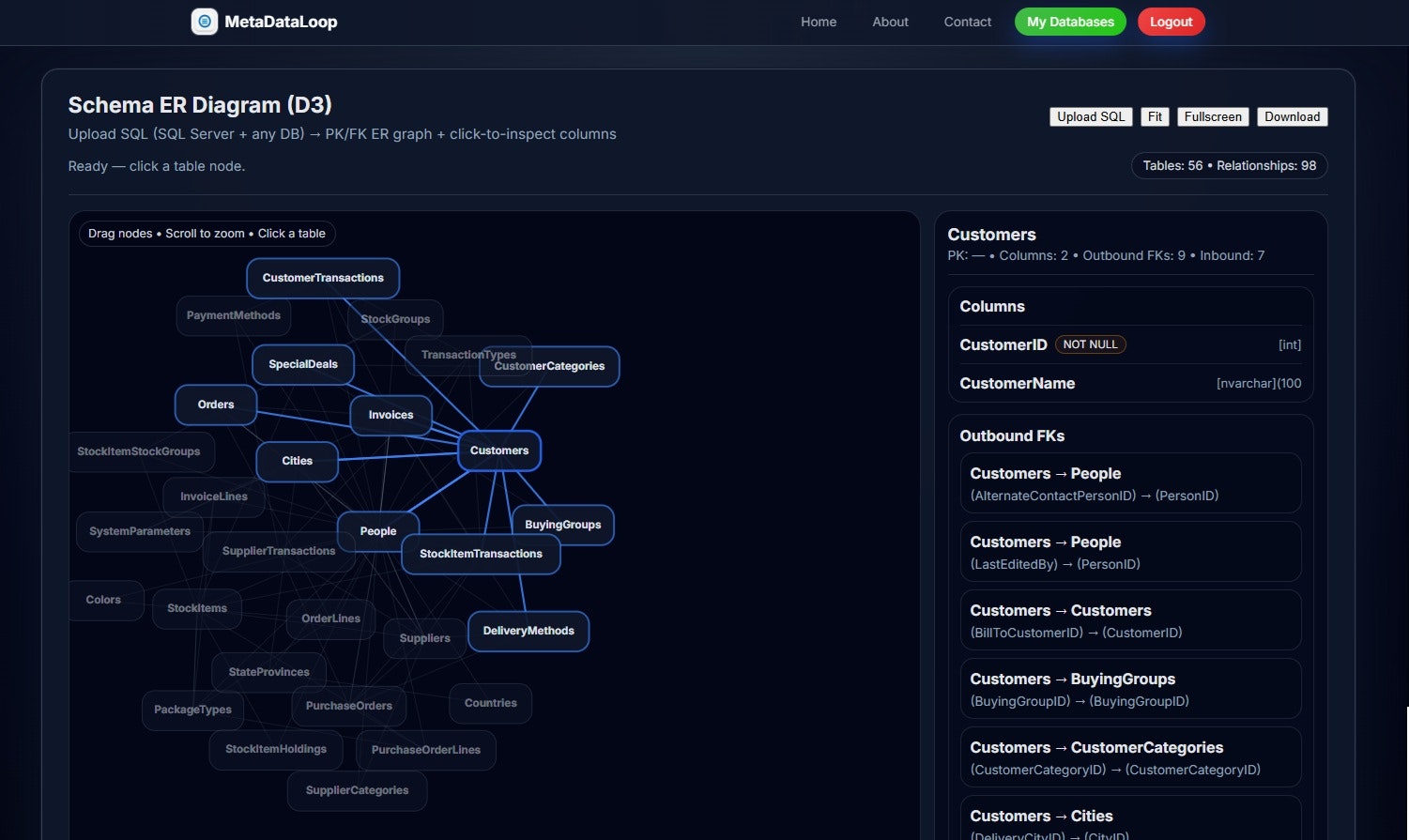Open Customers → People AlternateContactPersonID FK card
Screen dimensions: 1409x840
tap(1130, 483)
